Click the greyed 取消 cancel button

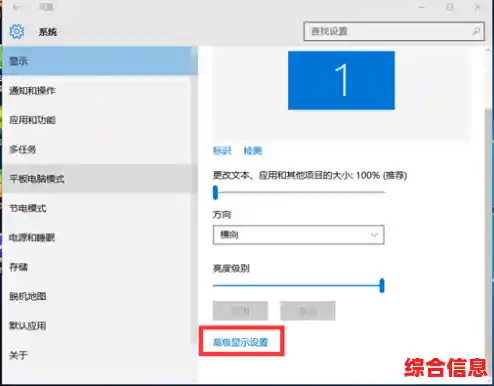tap(308, 311)
